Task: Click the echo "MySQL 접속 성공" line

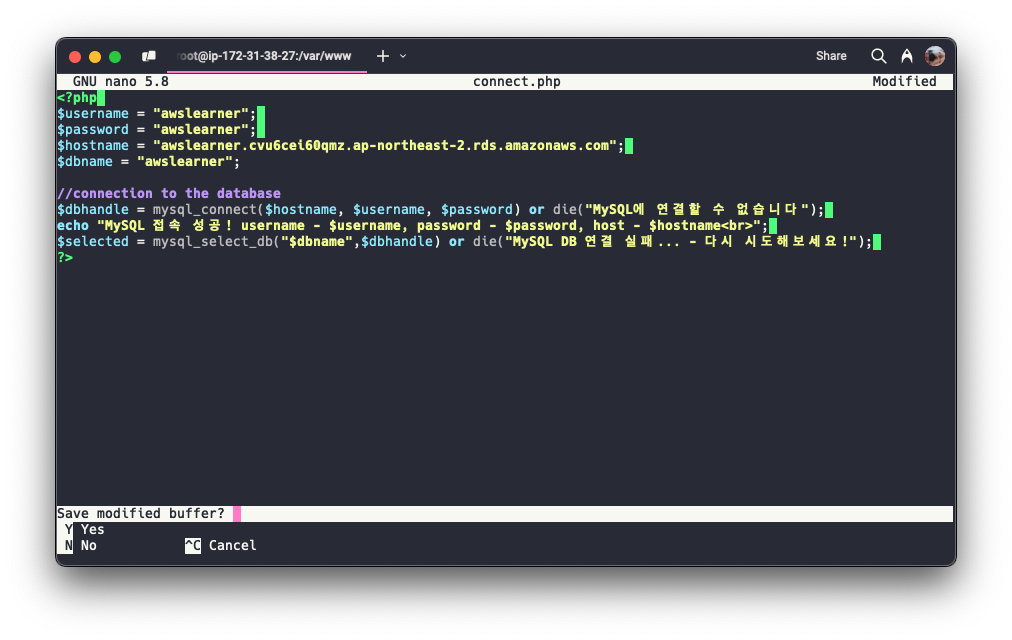Action: 412,226
